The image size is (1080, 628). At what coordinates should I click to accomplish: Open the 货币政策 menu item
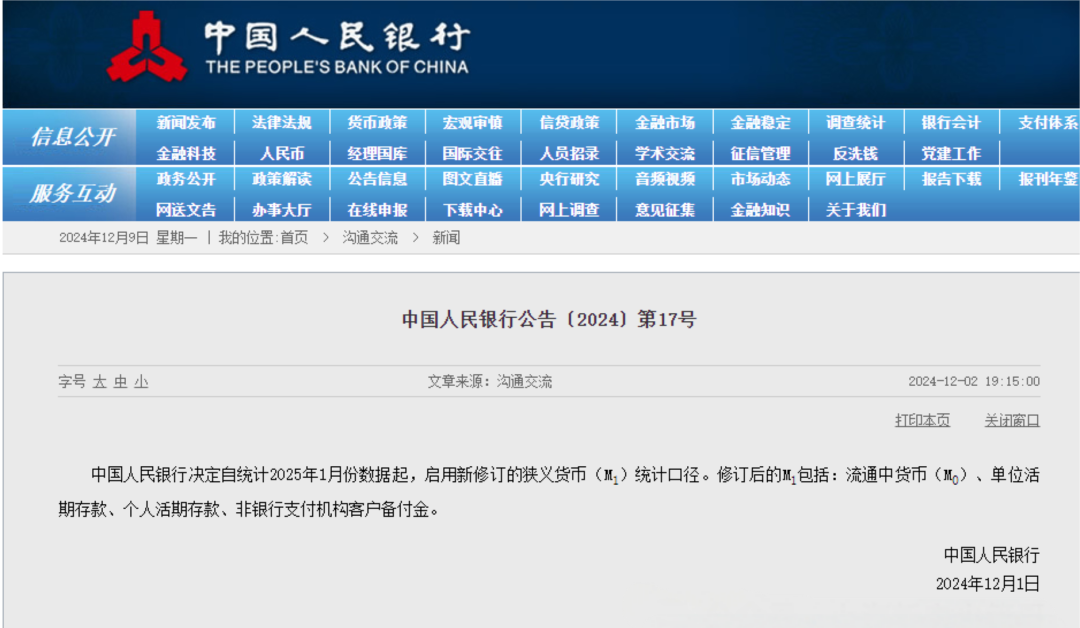coord(377,123)
